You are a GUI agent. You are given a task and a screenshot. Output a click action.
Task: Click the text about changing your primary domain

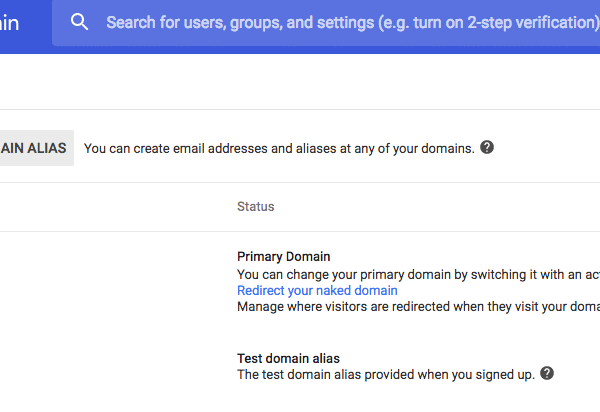tap(400, 274)
